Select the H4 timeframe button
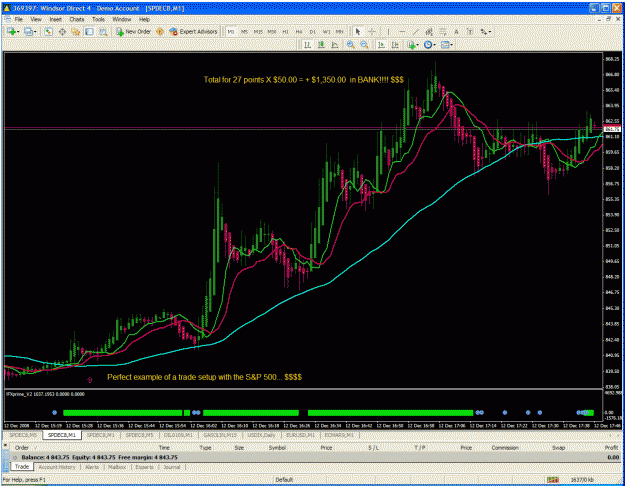 pos(299,31)
